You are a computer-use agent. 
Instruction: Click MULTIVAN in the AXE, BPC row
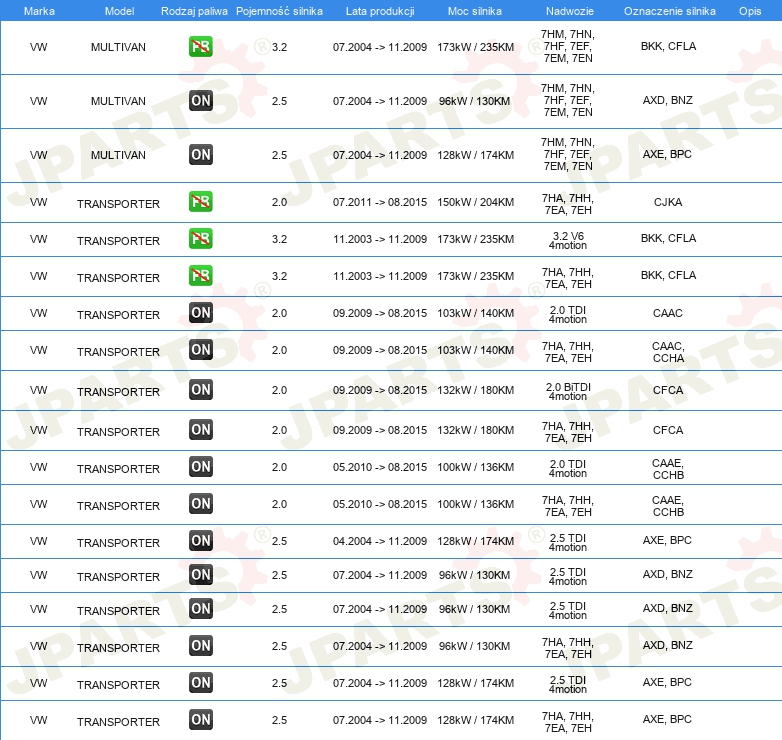click(118, 155)
